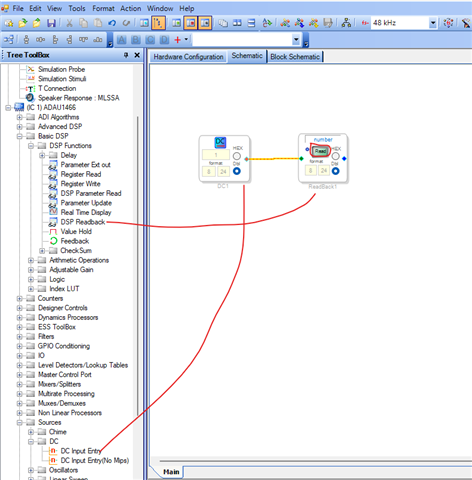The height and width of the screenshot is (480, 472).
Task: Click the DC1 output pin
Action: pyautogui.click(x=246, y=159)
